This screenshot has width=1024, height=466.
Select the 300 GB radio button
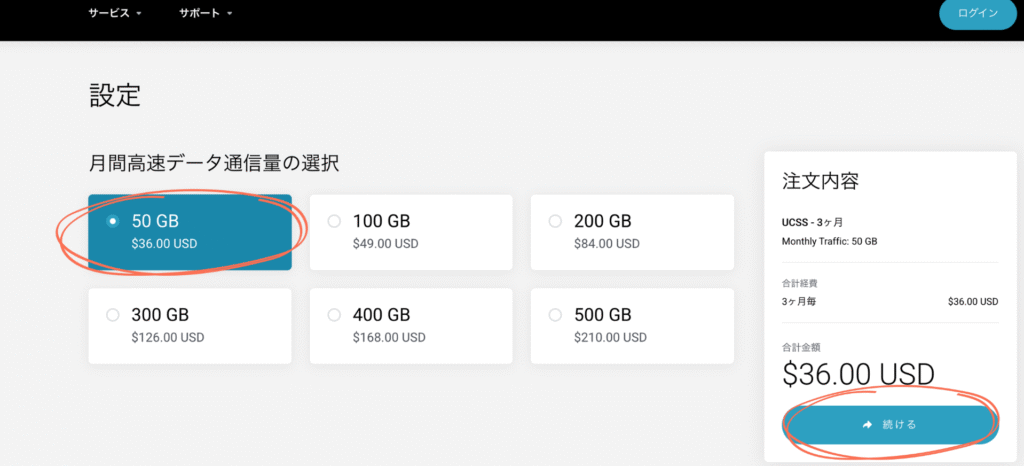click(x=113, y=315)
